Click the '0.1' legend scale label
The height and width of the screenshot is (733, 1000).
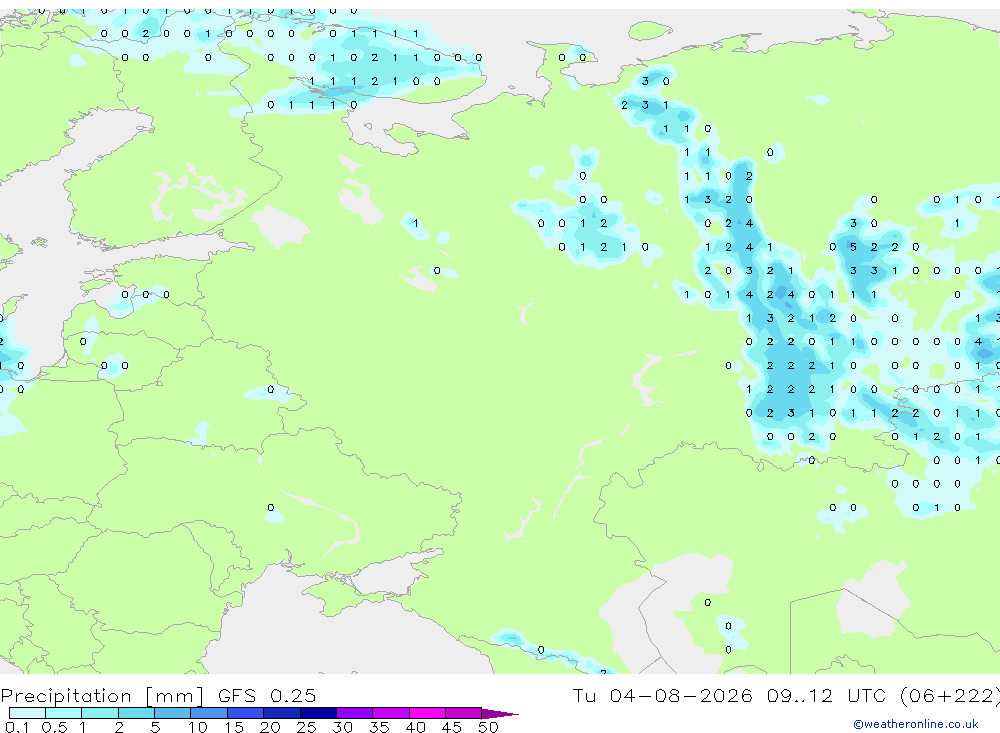[x=17, y=727]
